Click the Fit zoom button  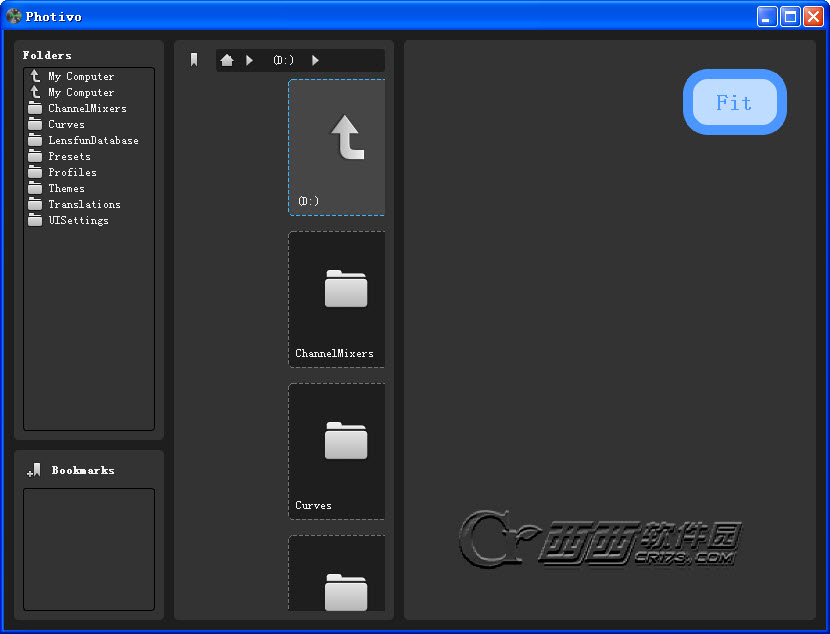[x=735, y=102]
